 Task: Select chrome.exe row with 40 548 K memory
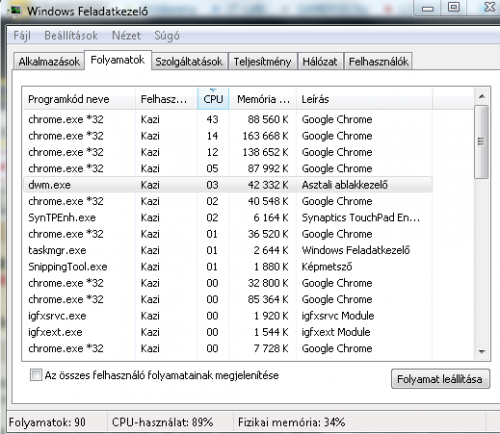228,201
